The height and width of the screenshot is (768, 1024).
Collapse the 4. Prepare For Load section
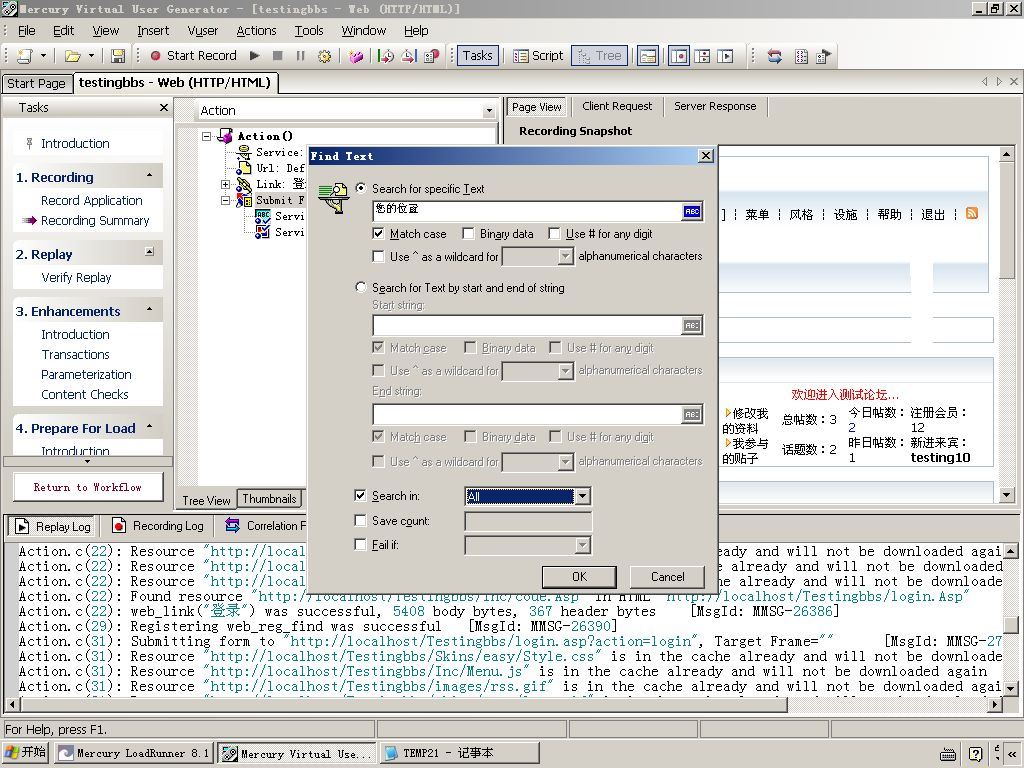click(x=150, y=427)
